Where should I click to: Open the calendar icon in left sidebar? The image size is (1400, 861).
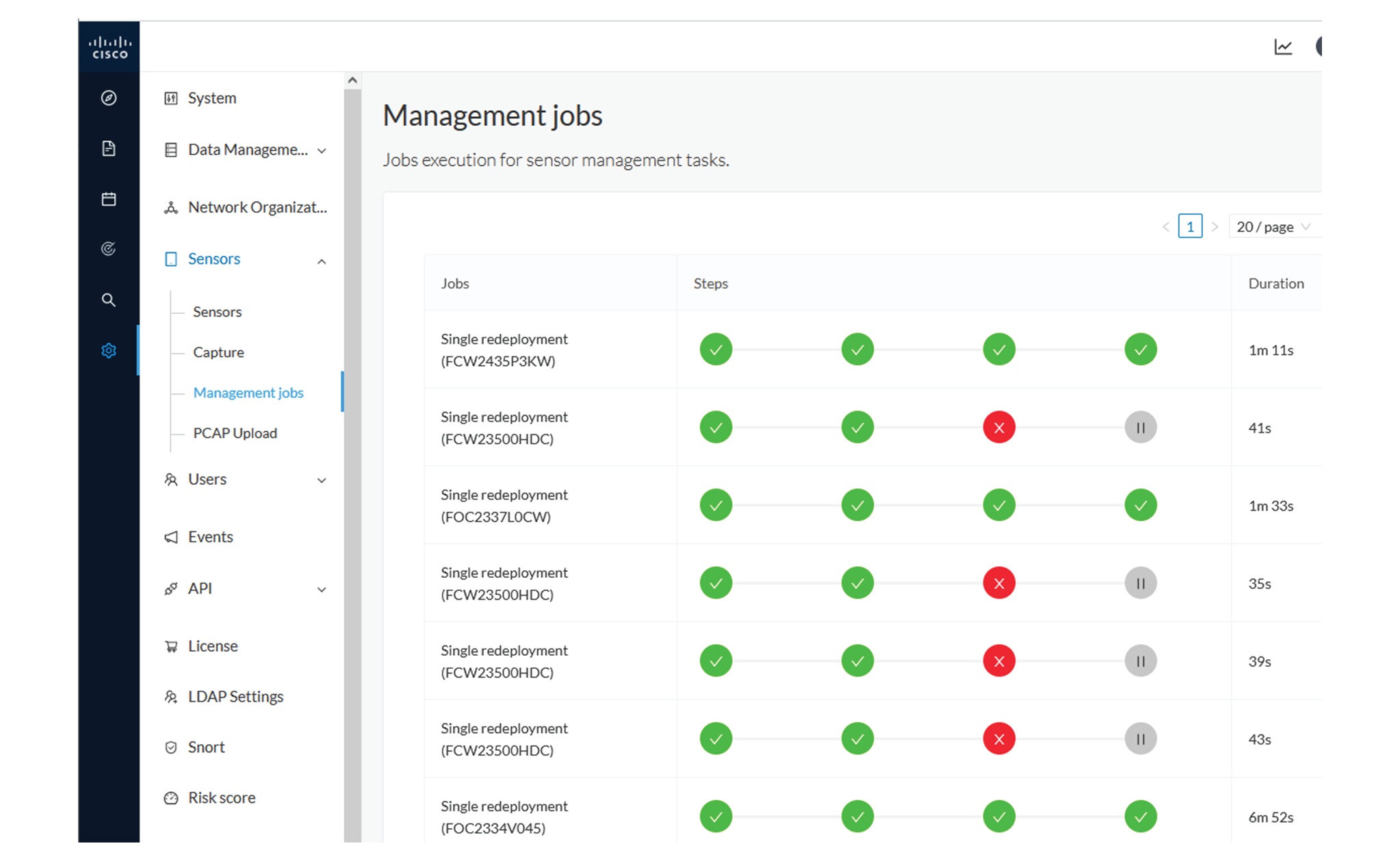109,199
